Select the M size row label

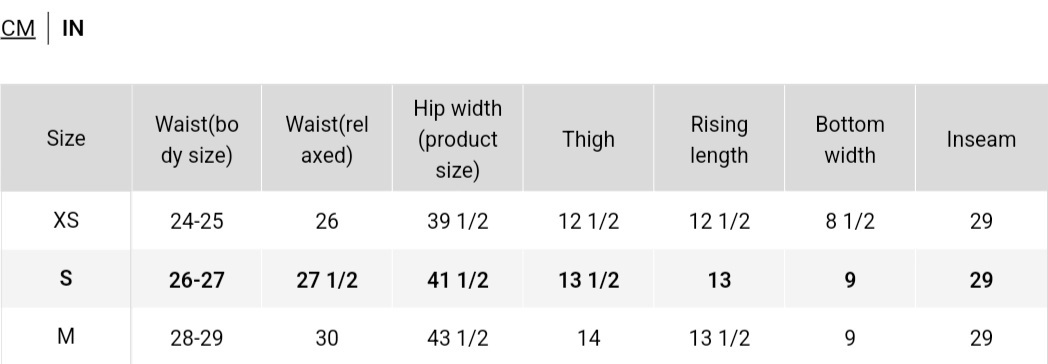click(66, 337)
